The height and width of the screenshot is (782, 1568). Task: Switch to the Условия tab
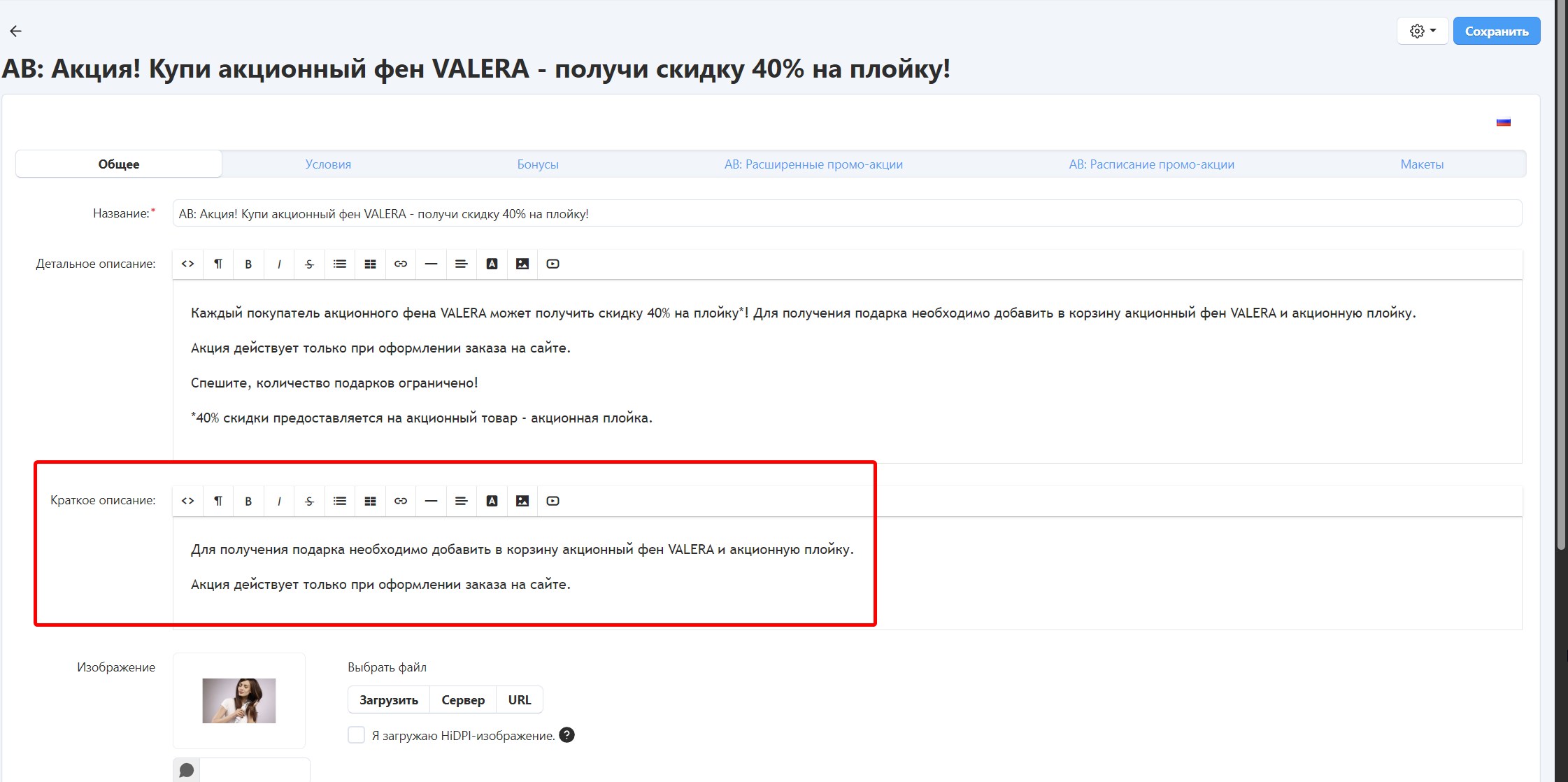click(x=328, y=164)
